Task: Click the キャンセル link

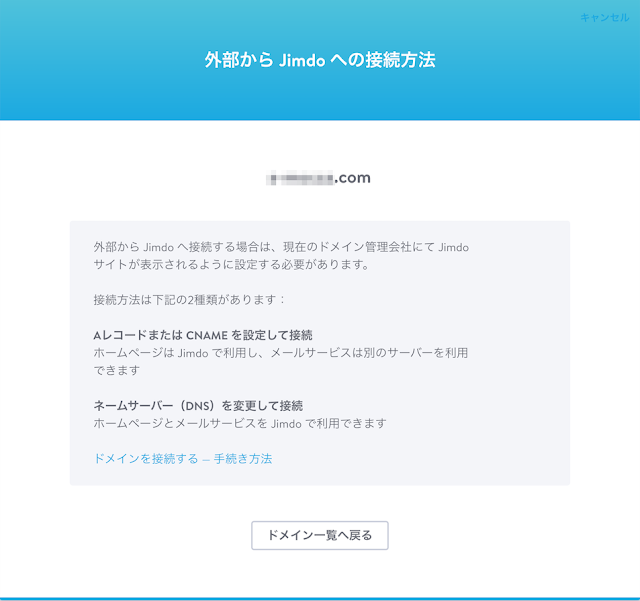Action: 604,18
